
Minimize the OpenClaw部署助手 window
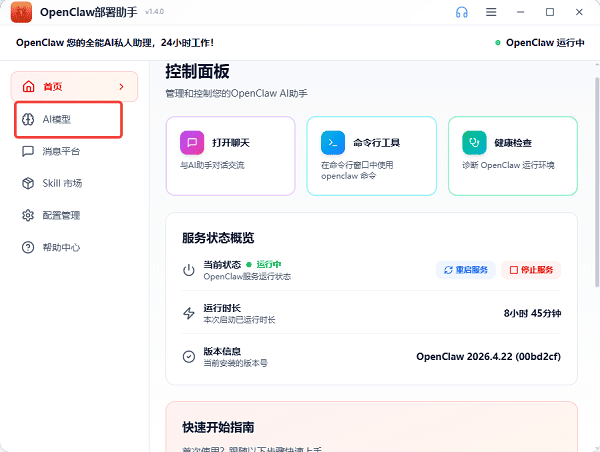[520, 12]
